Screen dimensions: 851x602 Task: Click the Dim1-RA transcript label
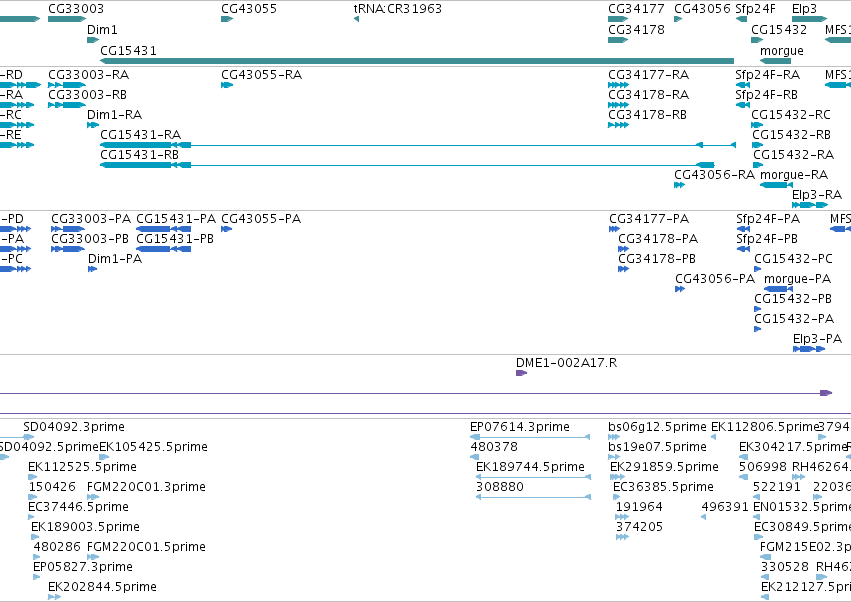[115, 115]
